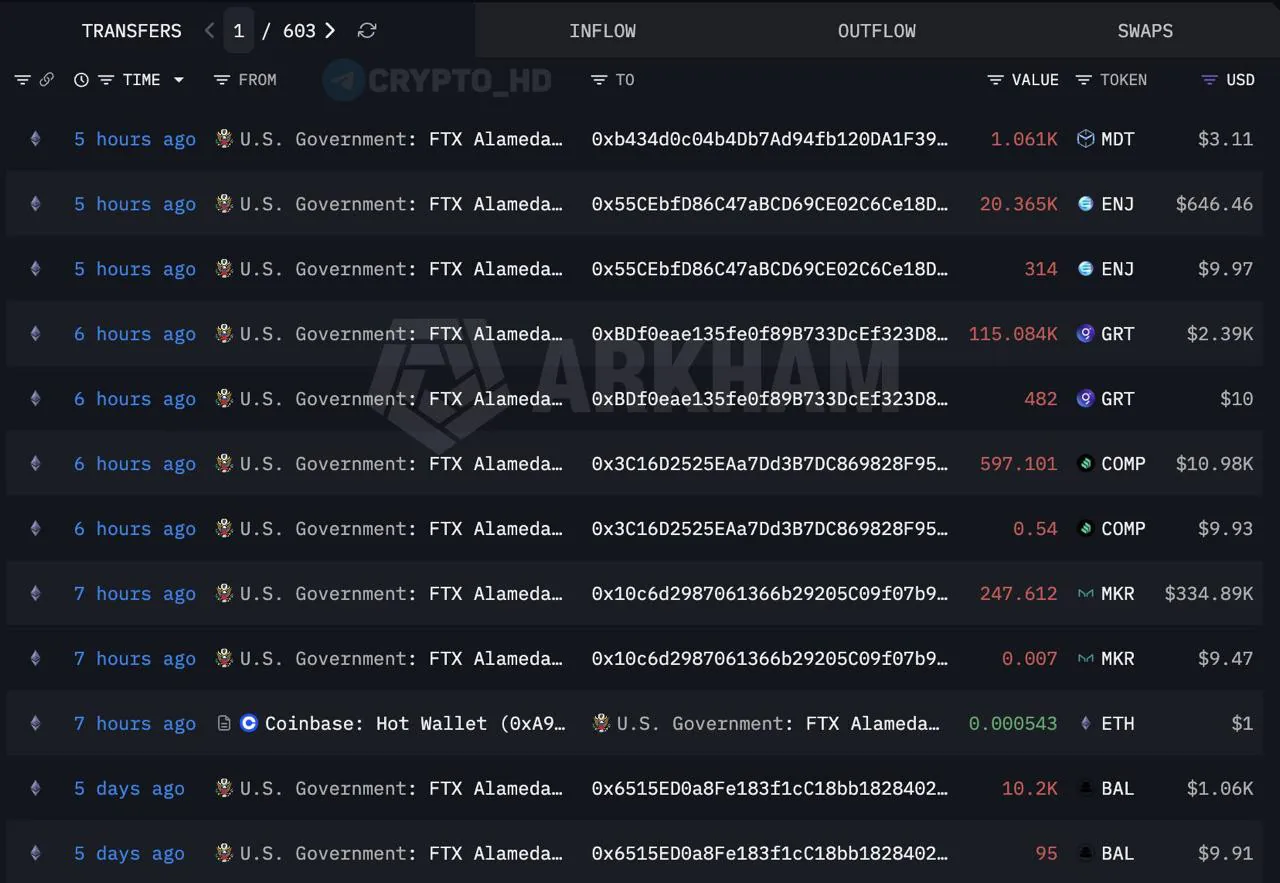Click the clock icon beside TIME
This screenshot has height=883, width=1280.
pyautogui.click(x=82, y=80)
